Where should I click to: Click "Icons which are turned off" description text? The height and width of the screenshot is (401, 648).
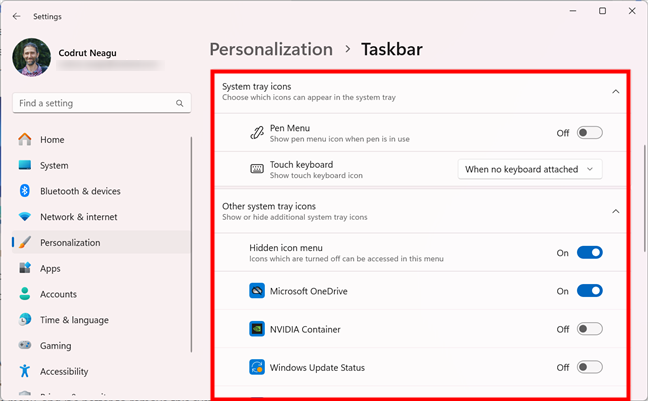[x=346, y=259]
